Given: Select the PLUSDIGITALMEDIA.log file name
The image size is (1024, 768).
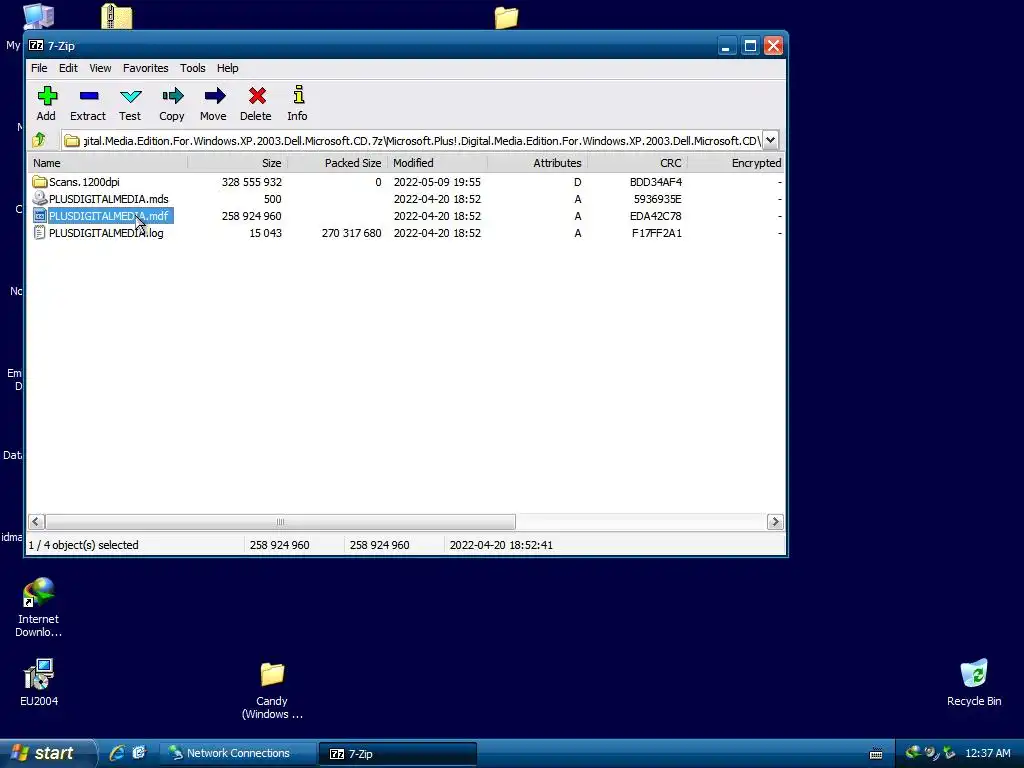Looking at the screenshot, I should click(x=106, y=232).
